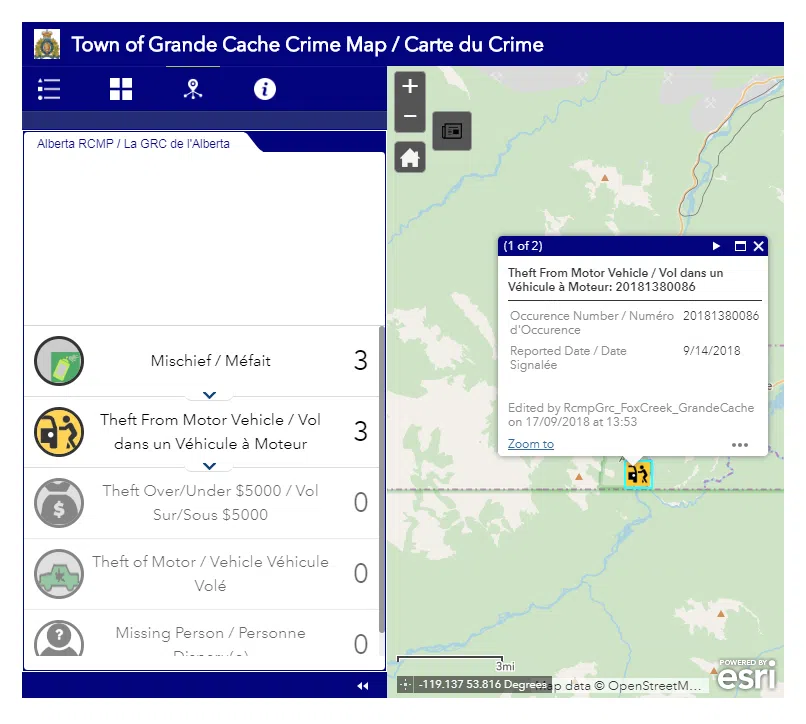806x724 pixels.
Task: Show the next popup record with the arrow
Action: pyautogui.click(x=716, y=246)
